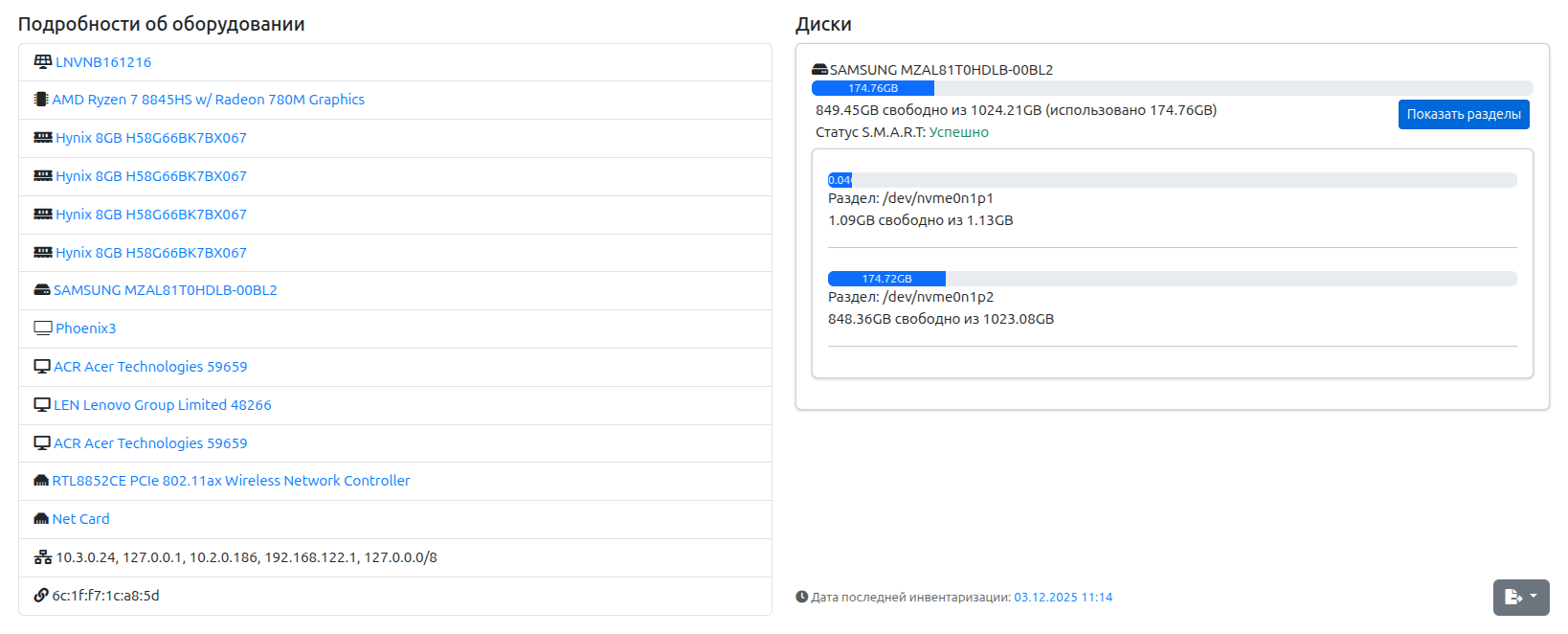Click the link icon beside MAC address

click(41, 596)
